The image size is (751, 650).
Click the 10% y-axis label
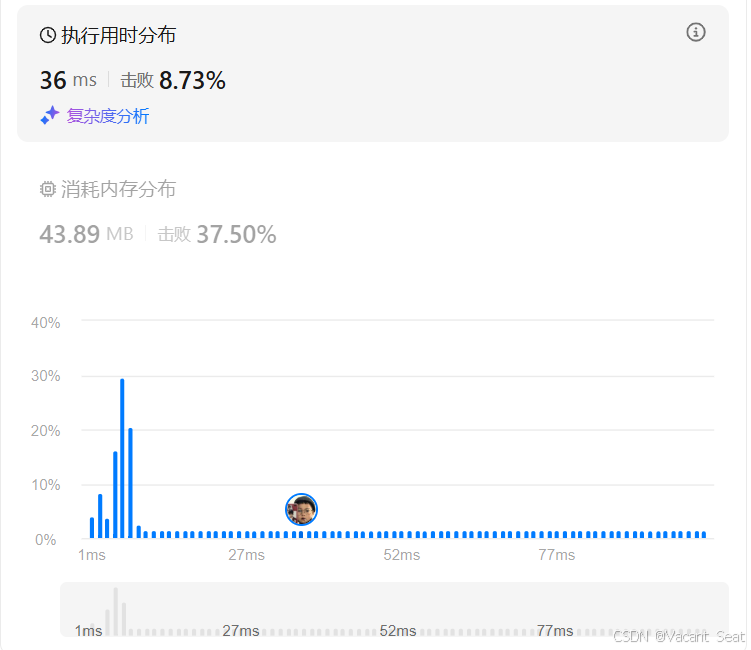point(46,485)
